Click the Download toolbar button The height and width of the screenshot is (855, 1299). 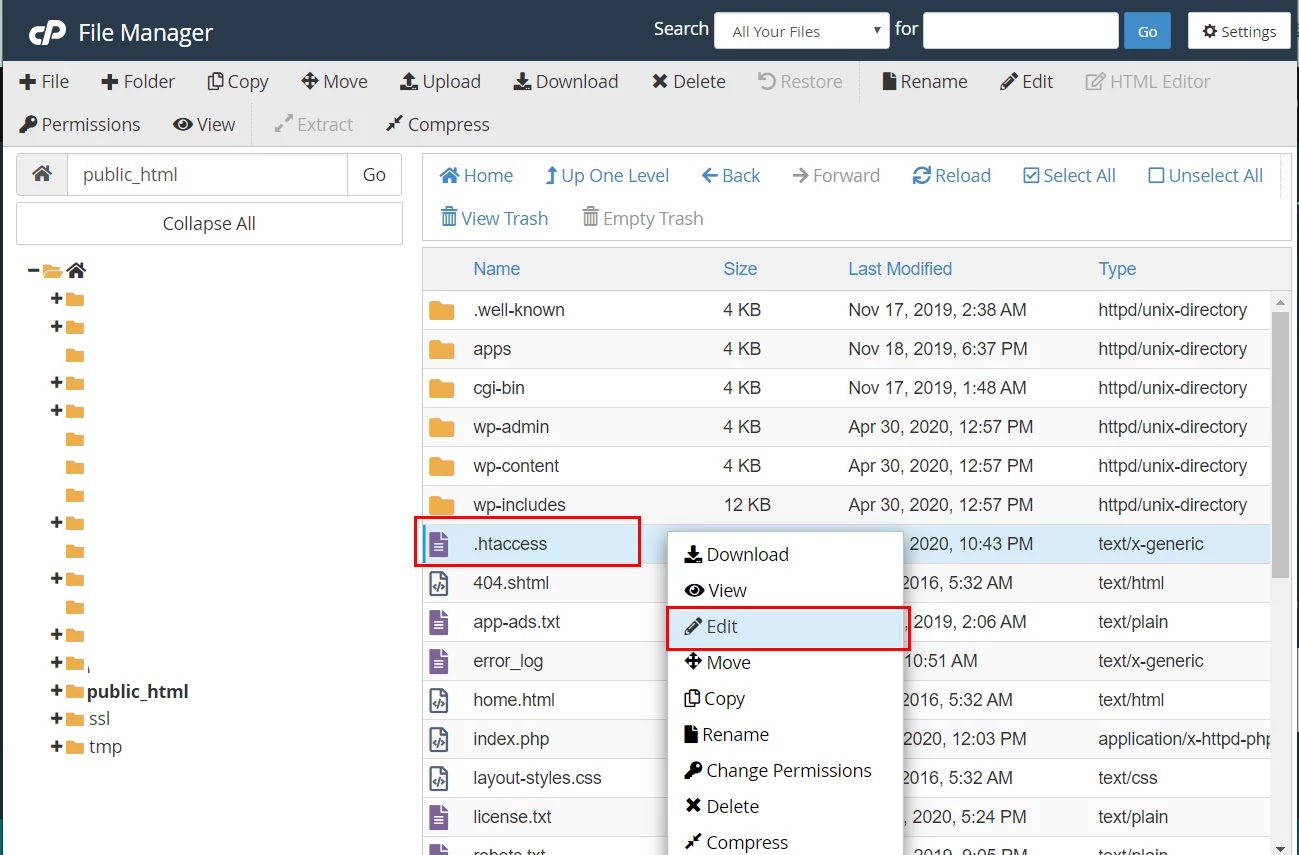566,82
